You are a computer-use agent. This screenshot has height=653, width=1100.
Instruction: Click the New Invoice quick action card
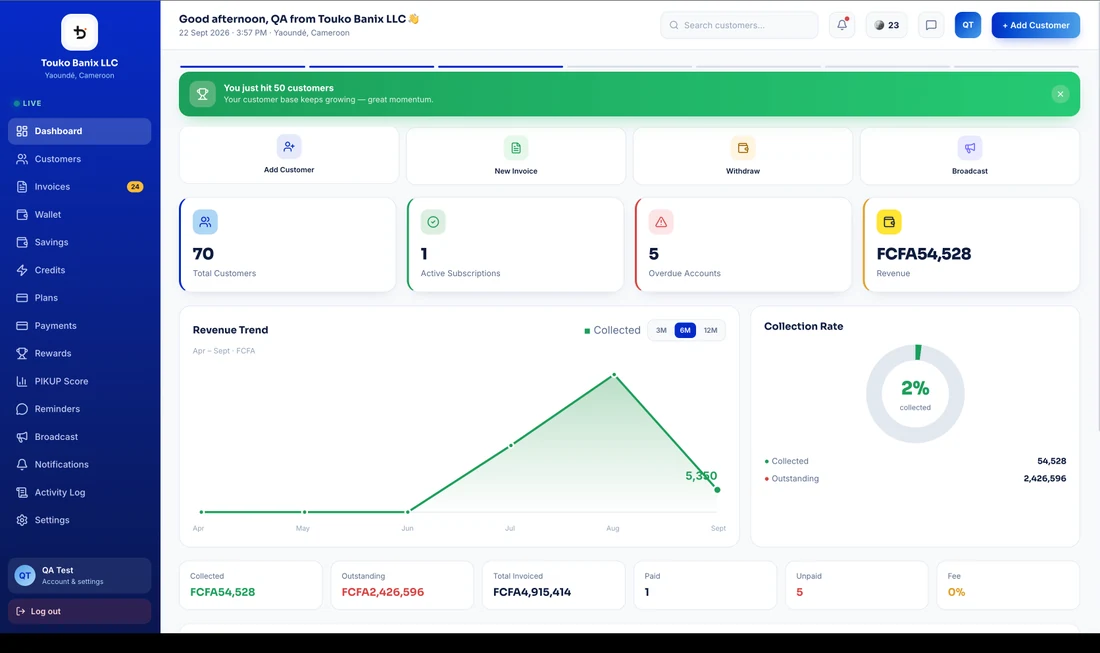pyautogui.click(x=516, y=155)
